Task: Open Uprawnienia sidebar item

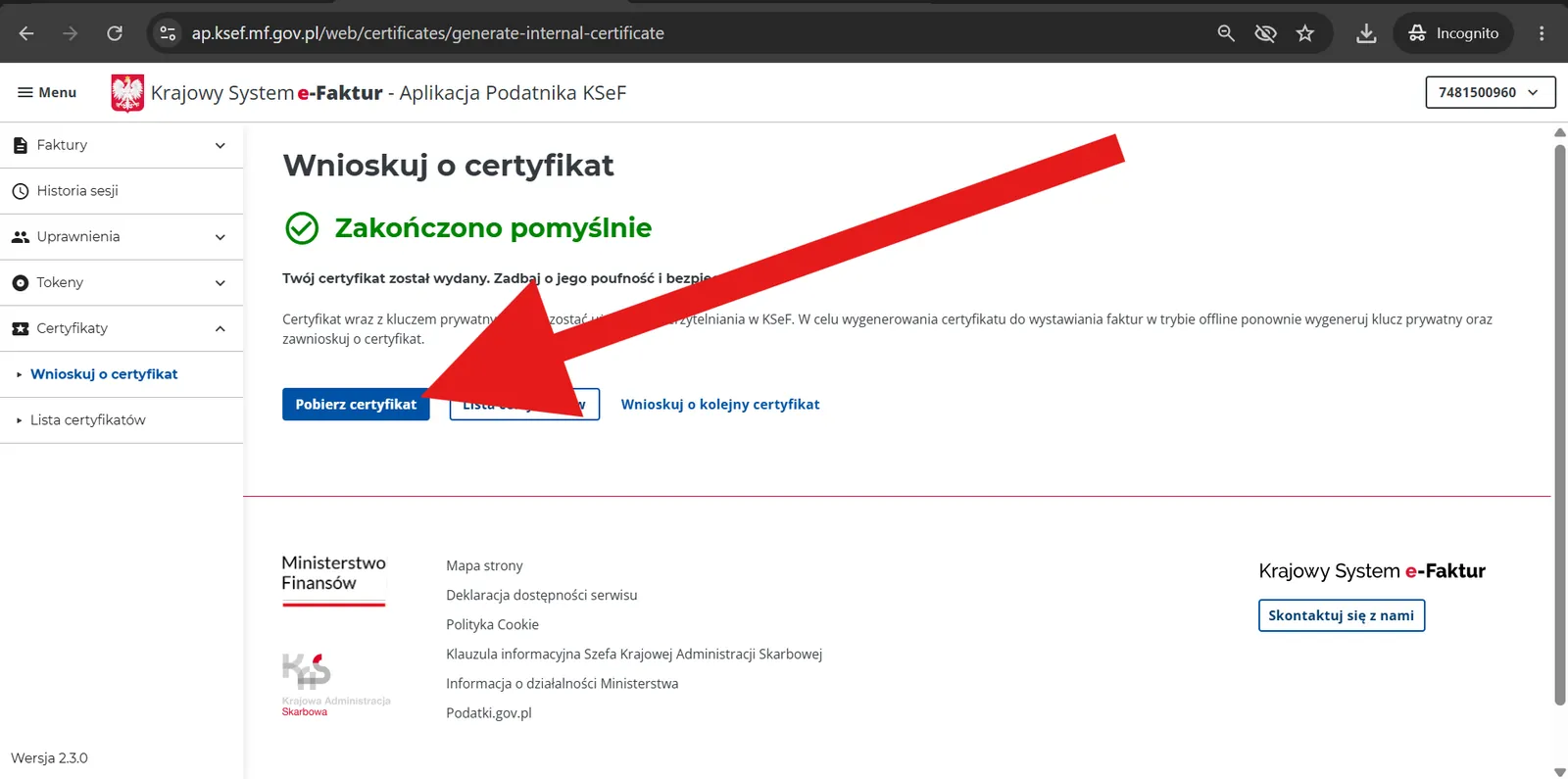Action: [x=122, y=237]
